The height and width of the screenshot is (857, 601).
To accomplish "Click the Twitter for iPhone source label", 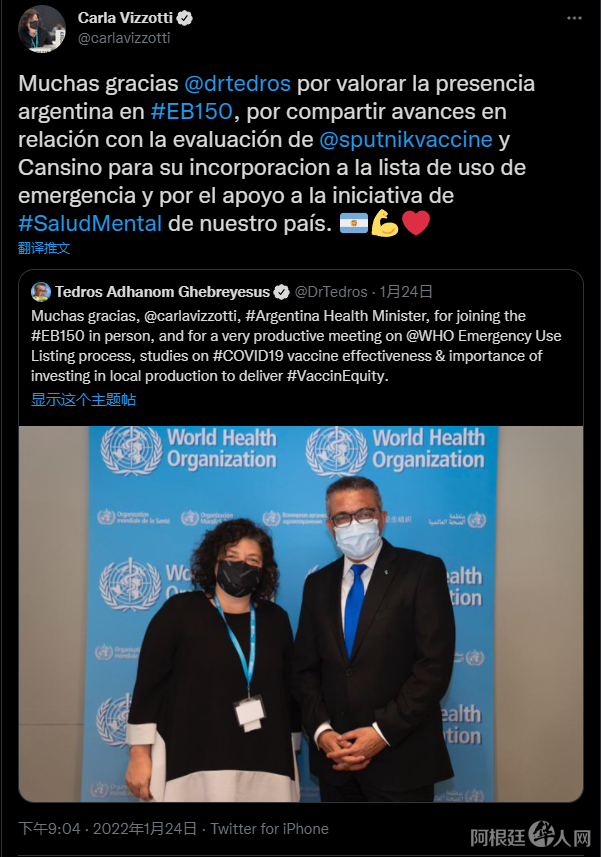I will click(x=270, y=829).
